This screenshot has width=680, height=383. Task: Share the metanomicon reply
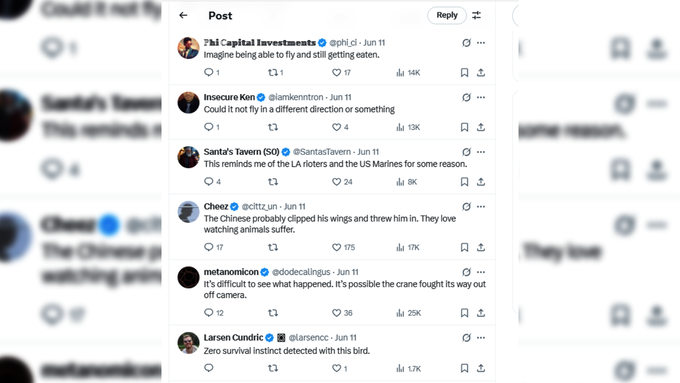[x=481, y=313]
